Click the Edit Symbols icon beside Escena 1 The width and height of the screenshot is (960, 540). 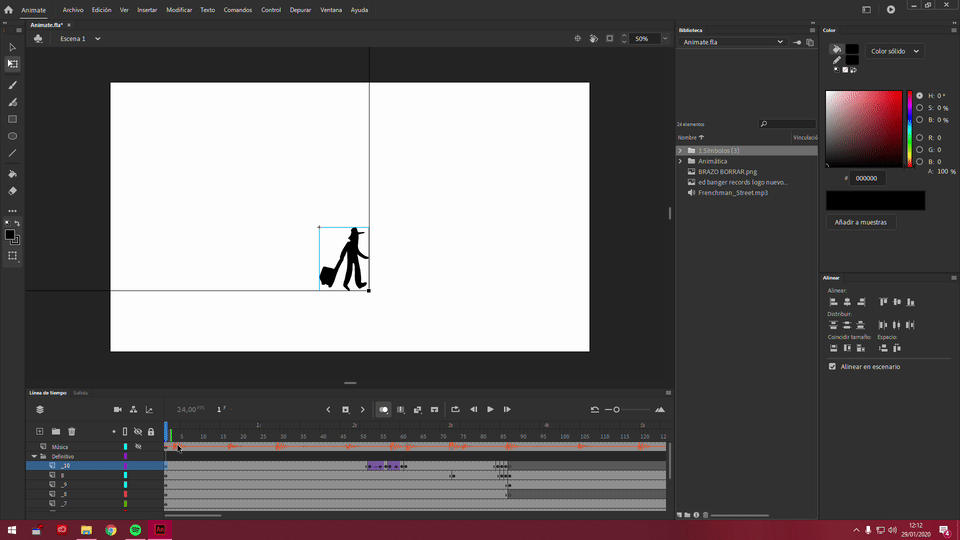click(38, 39)
